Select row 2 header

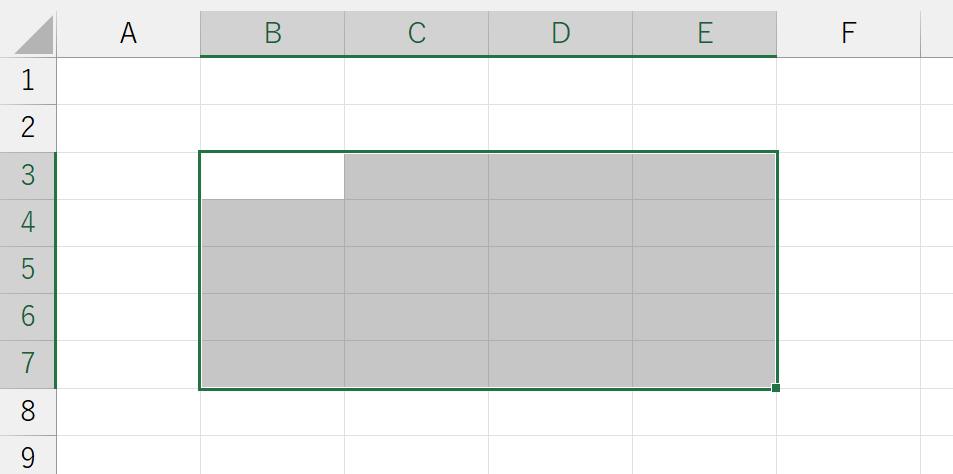click(28, 128)
